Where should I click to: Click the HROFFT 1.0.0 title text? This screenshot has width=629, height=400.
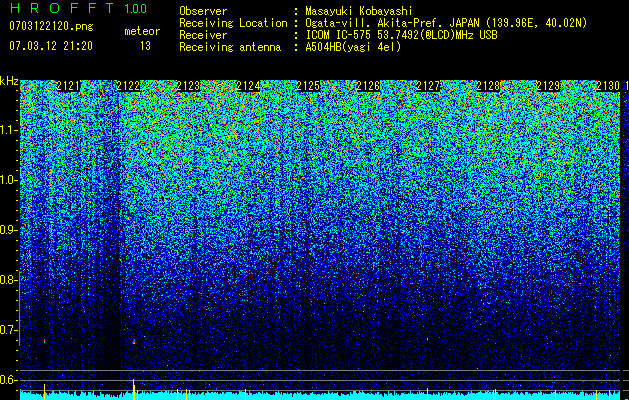click(78, 8)
